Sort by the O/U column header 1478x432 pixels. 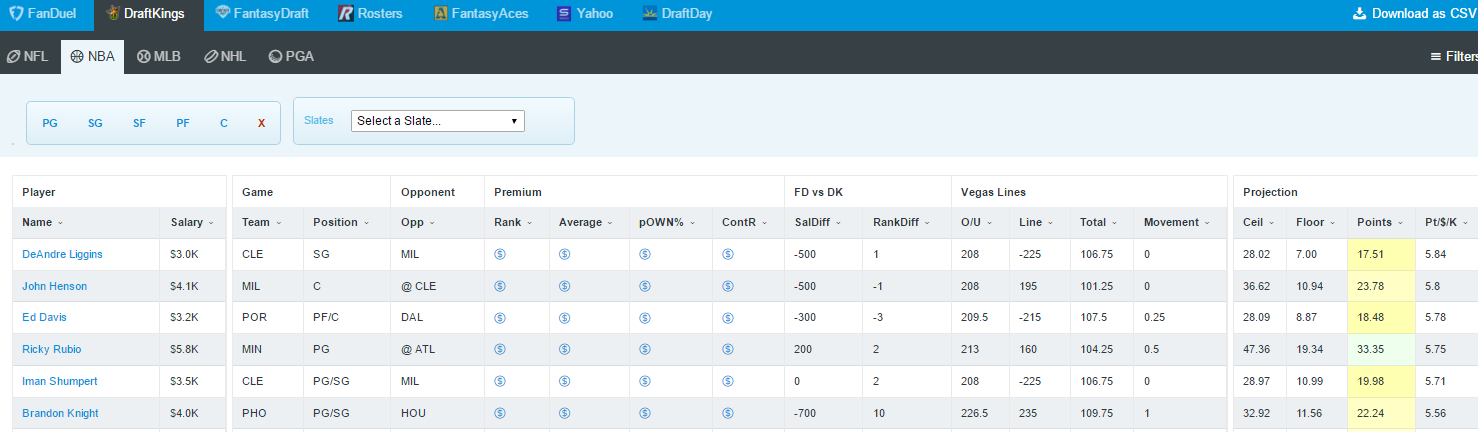click(x=978, y=222)
